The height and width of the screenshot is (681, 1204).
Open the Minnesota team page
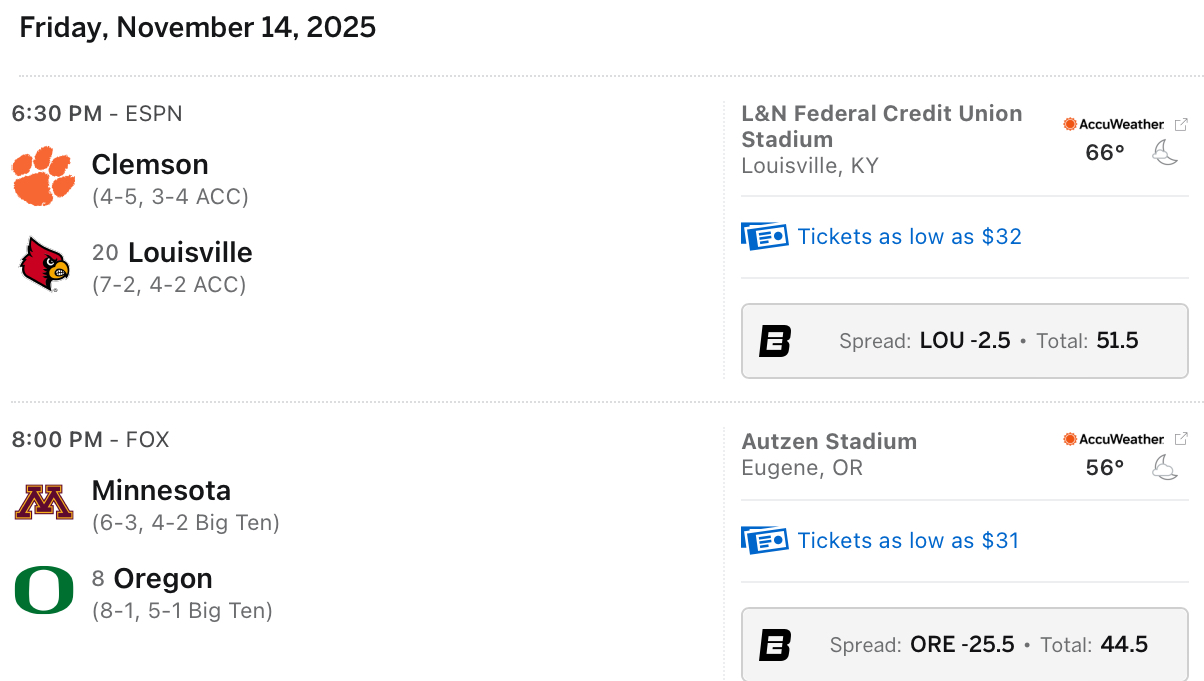tap(161, 490)
